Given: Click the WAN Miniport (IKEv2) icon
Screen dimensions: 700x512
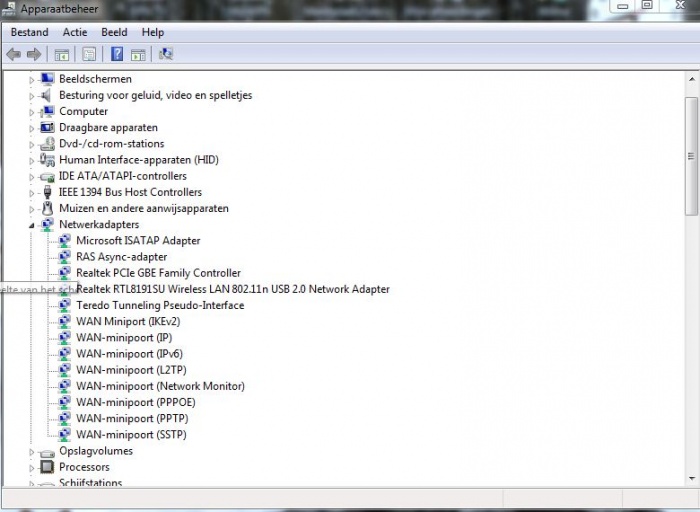Looking at the screenshot, I should click(64, 321).
